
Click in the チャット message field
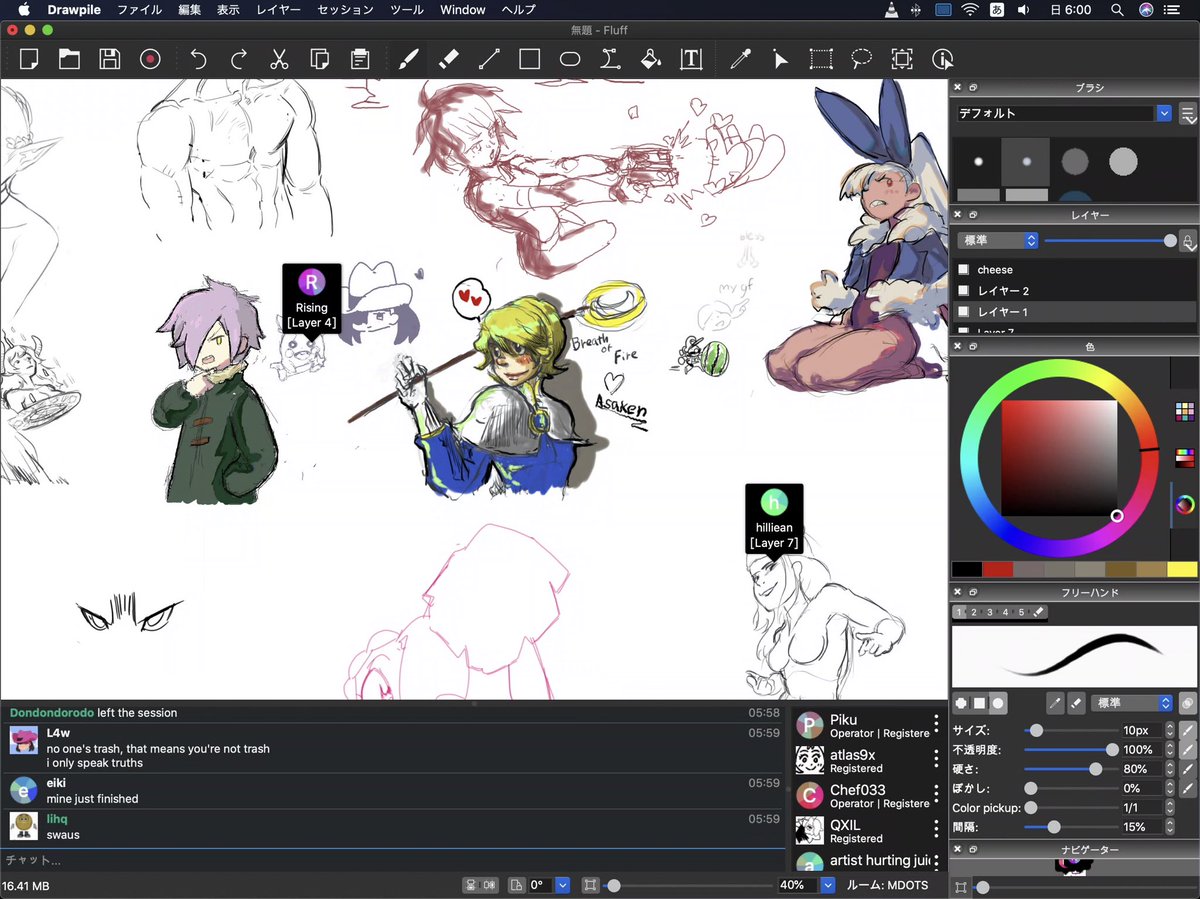(x=393, y=860)
